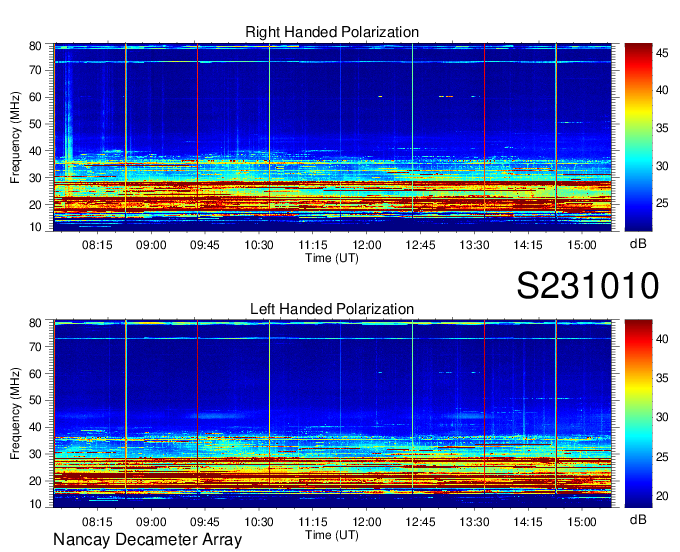
Task: Click 'Frequency (MHz)' label of Right Handed plot
Action: 15,137
